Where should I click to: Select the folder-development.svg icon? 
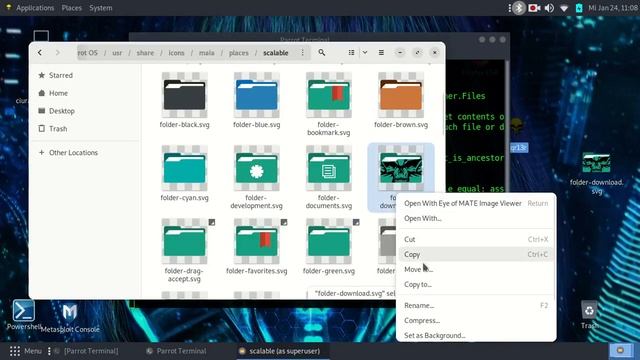pyautogui.click(x=256, y=168)
